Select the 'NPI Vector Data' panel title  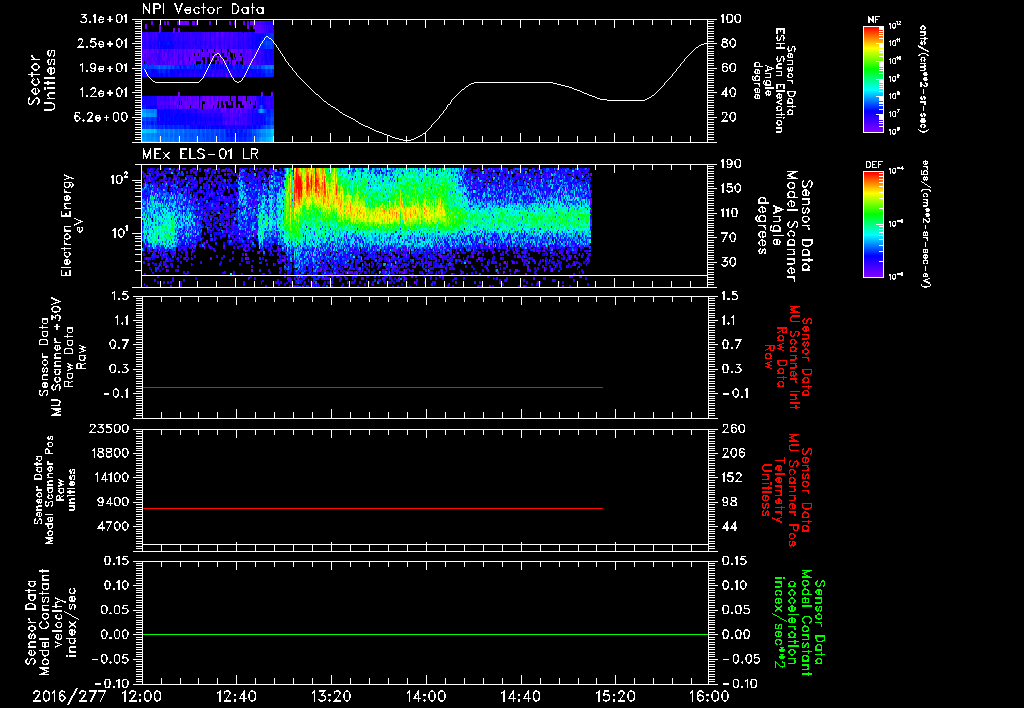tap(203, 9)
